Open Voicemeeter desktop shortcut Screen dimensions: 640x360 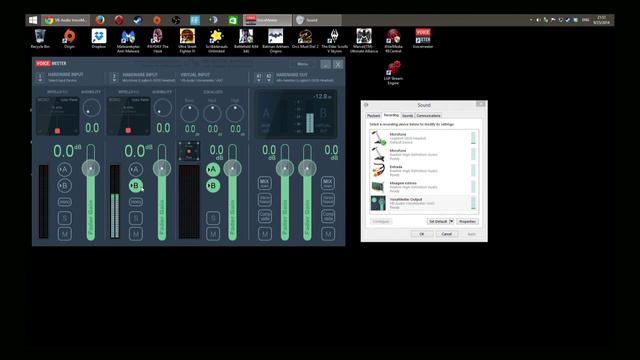point(423,39)
